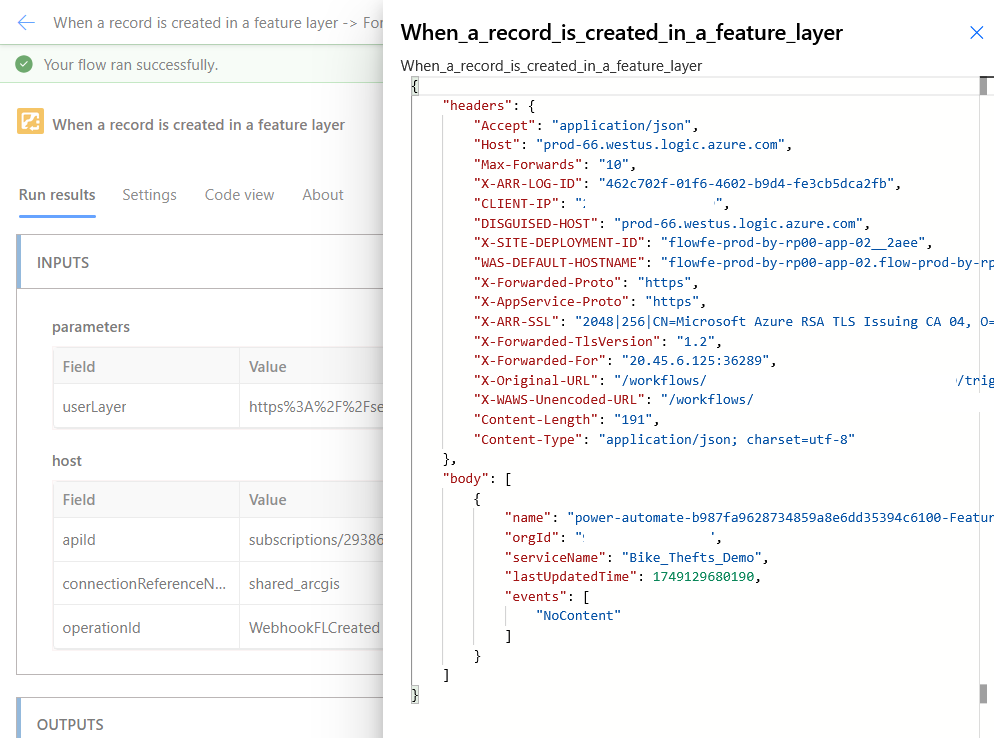Viewport: 1001px width, 738px height.
Task: Open the Code view tab
Action: tap(239, 195)
